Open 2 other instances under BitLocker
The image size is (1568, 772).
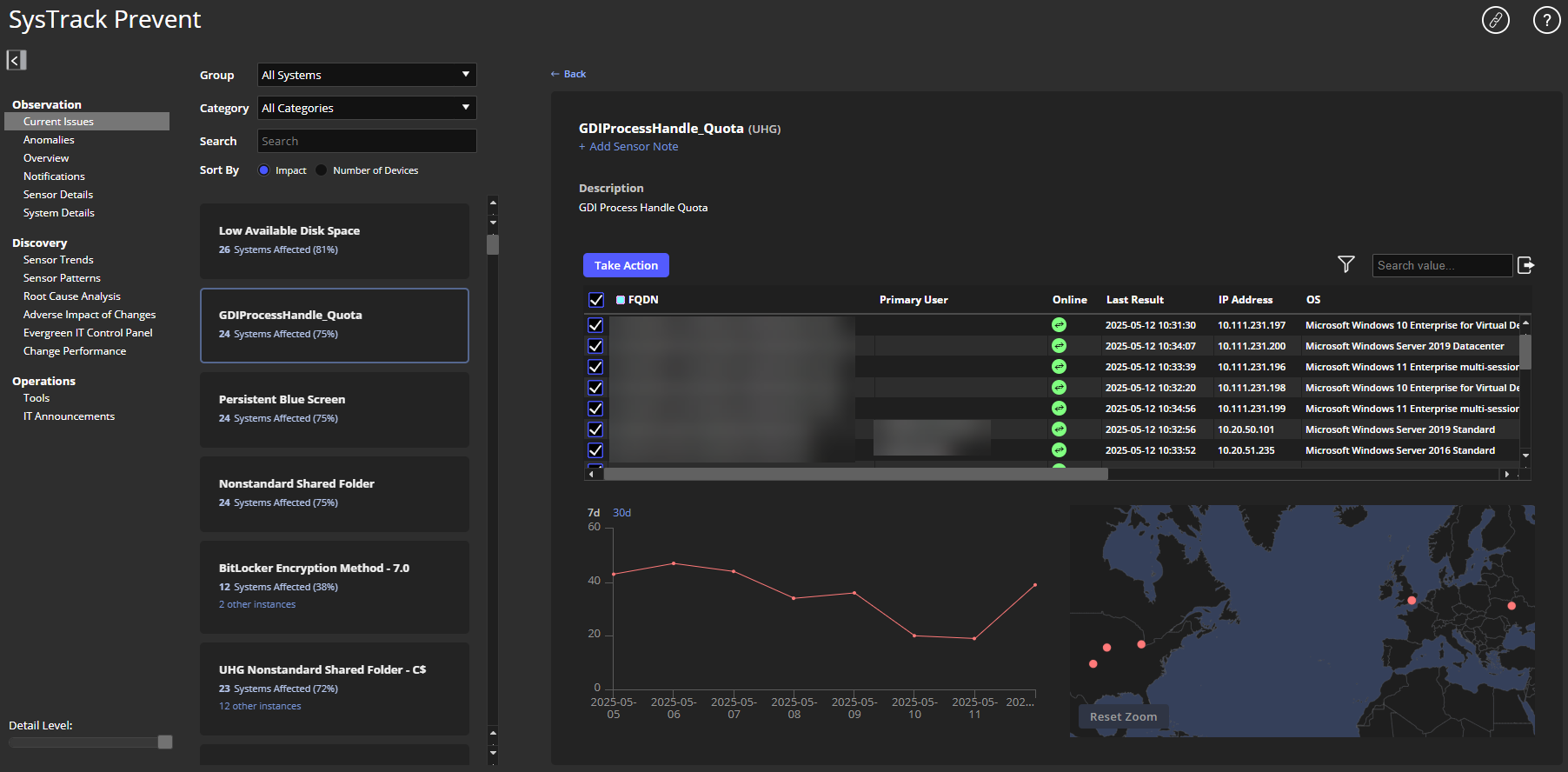coord(257,604)
